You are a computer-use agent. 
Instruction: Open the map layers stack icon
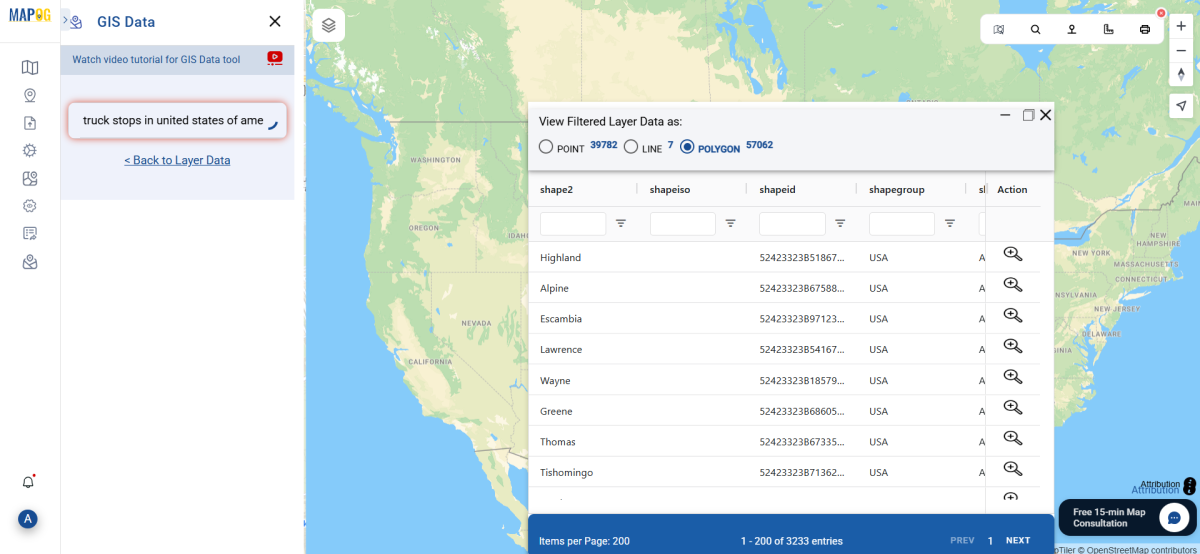coord(328,25)
